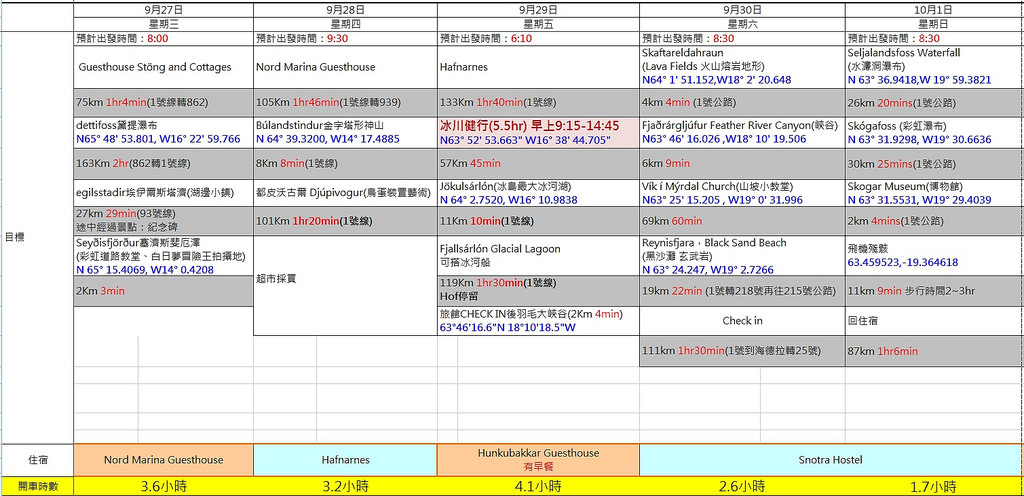Select the 9月27日 date header cell
The image size is (1024, 496).
pyautogui.click(x=163, y=10)
